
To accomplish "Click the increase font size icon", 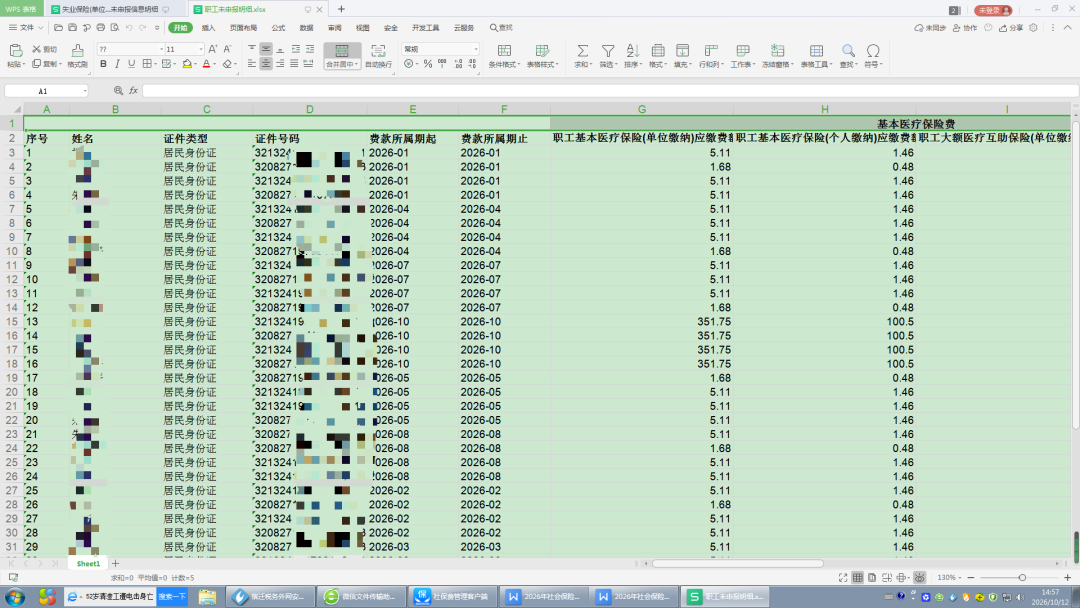I will pos(213,49).
